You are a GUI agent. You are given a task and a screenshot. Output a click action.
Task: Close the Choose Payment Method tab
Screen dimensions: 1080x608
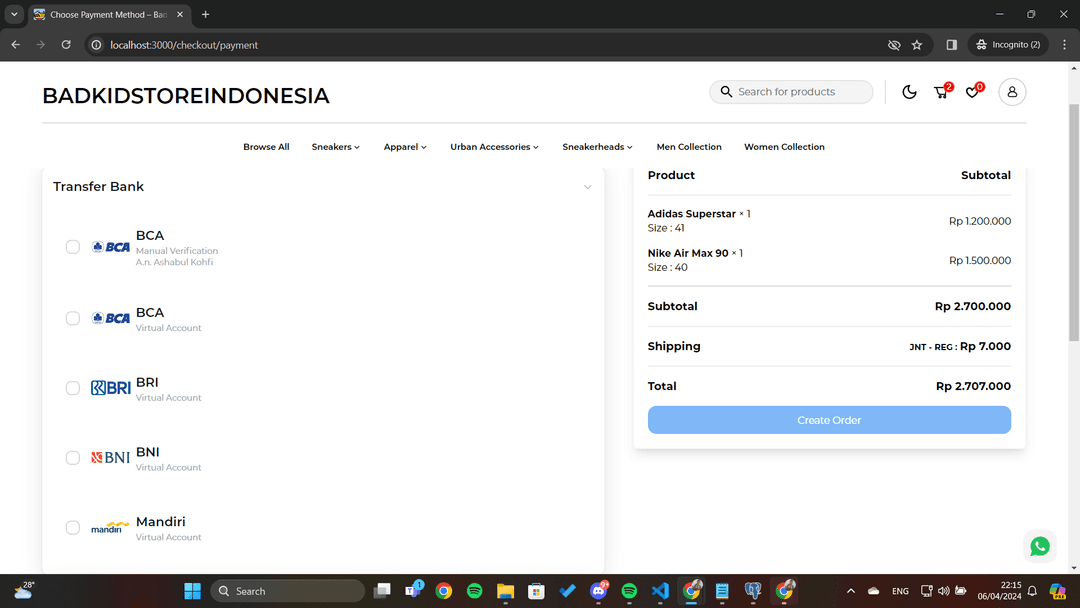(180, 14)
